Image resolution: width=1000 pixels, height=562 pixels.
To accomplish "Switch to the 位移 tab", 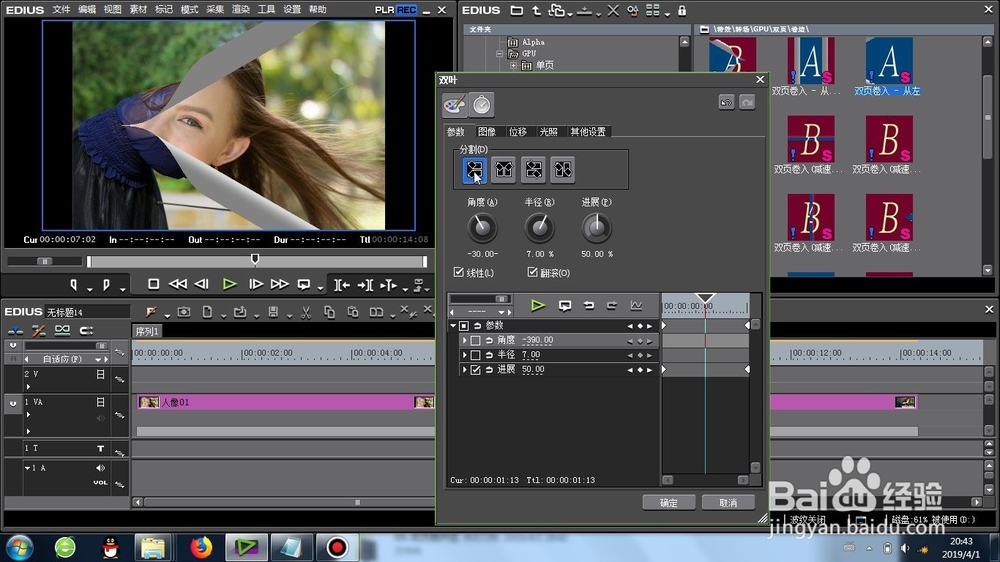I will coord(518,131).
